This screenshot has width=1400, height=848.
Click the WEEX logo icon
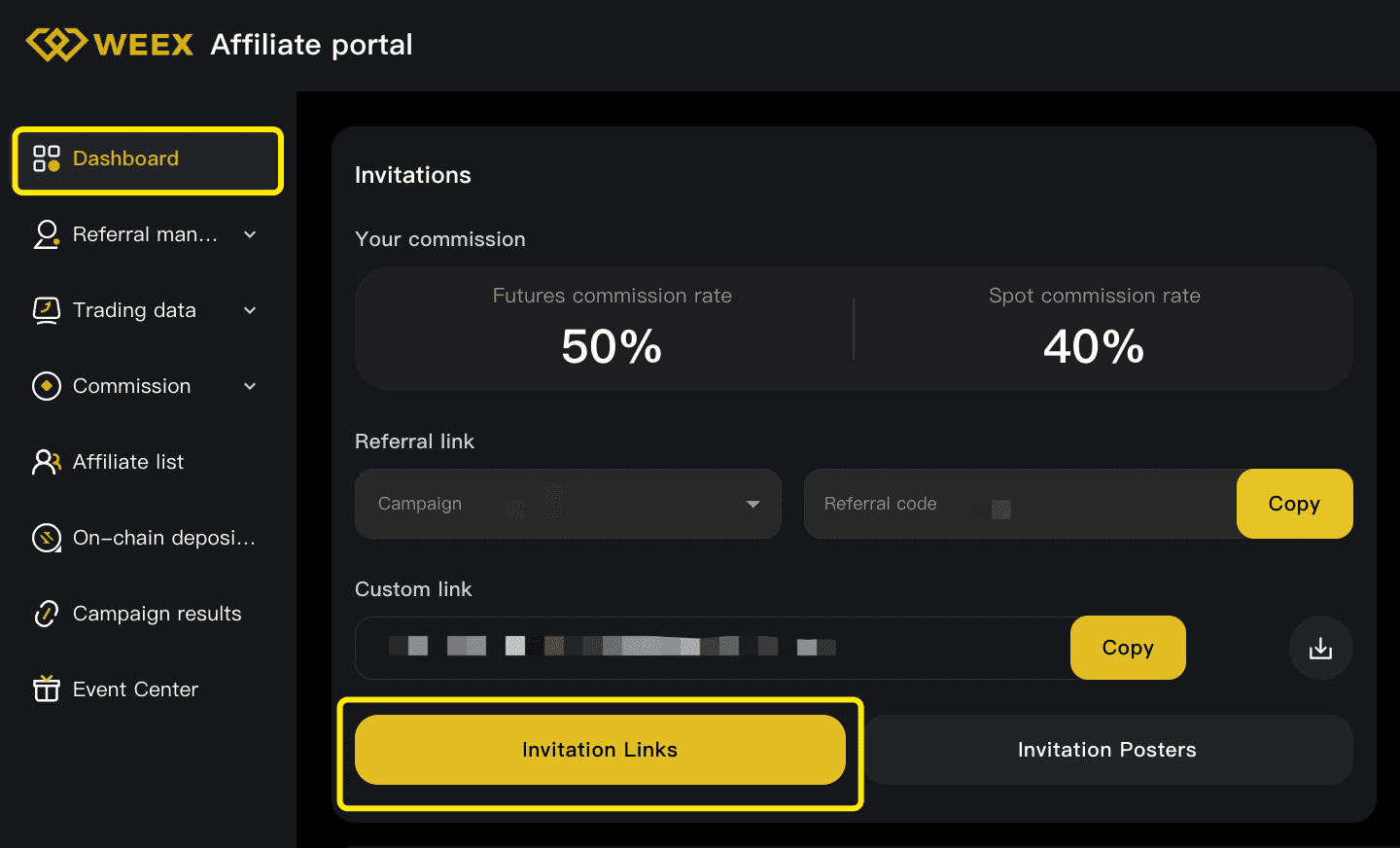[56, 45]
